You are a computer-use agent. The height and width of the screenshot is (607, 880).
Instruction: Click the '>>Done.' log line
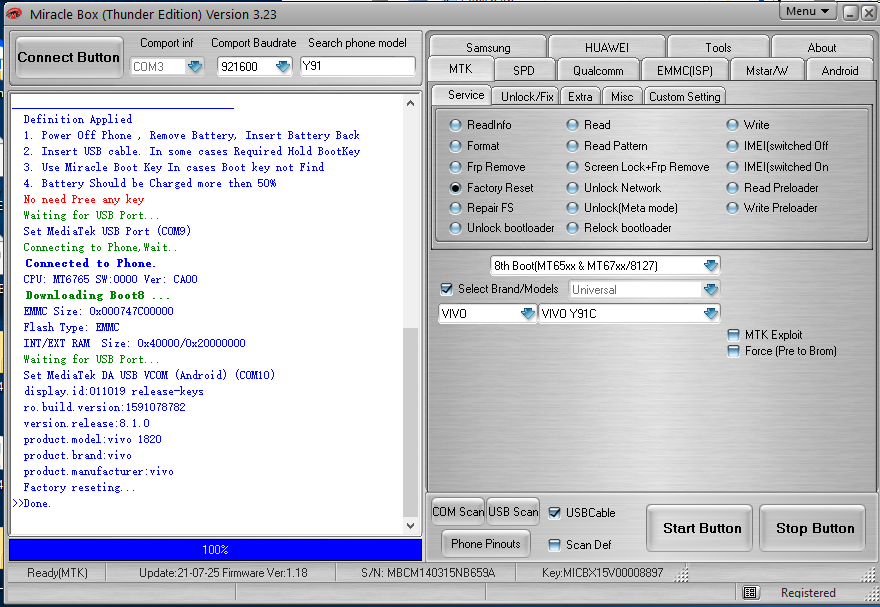coord(32,503)
